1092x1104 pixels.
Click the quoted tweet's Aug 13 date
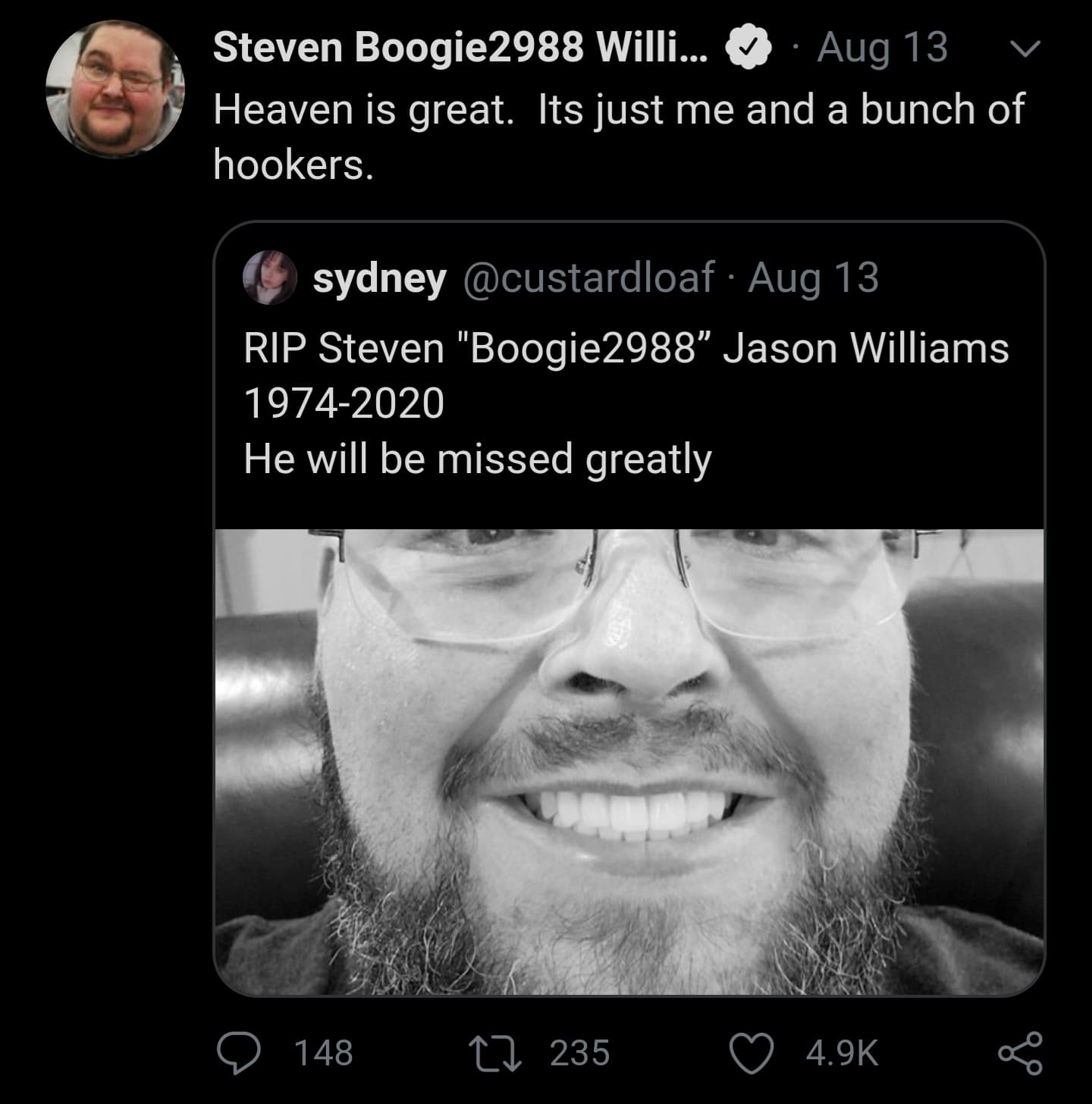814,278
